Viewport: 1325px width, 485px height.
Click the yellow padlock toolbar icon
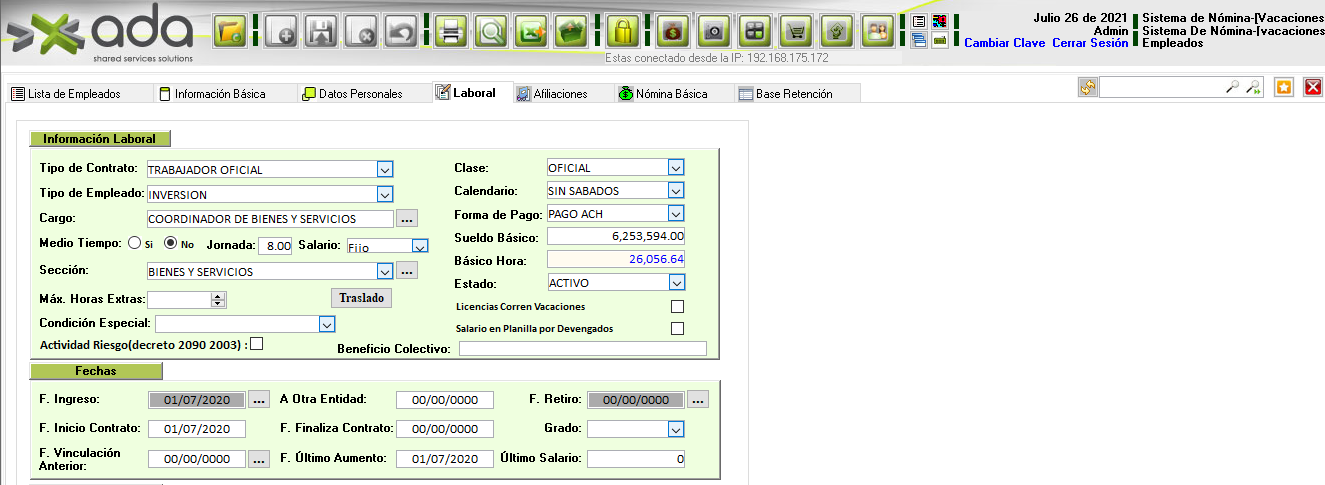click(622, 32)
